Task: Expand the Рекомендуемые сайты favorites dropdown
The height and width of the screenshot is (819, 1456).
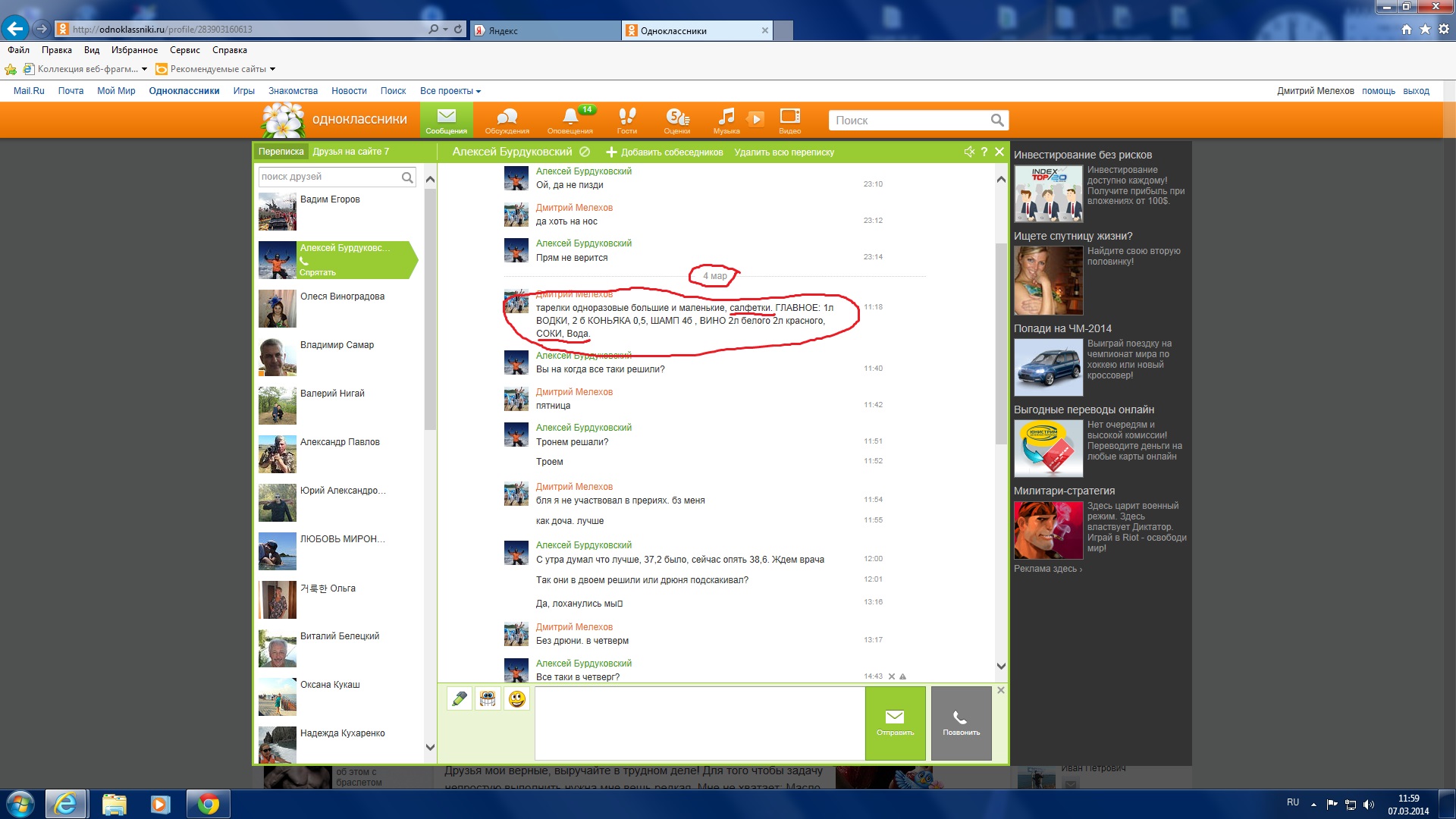Action: (x=272, y=69)
